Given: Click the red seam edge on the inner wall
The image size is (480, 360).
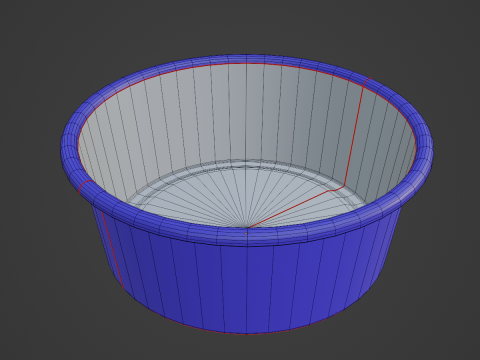Looking at the screenshot, I should point(353,137).
